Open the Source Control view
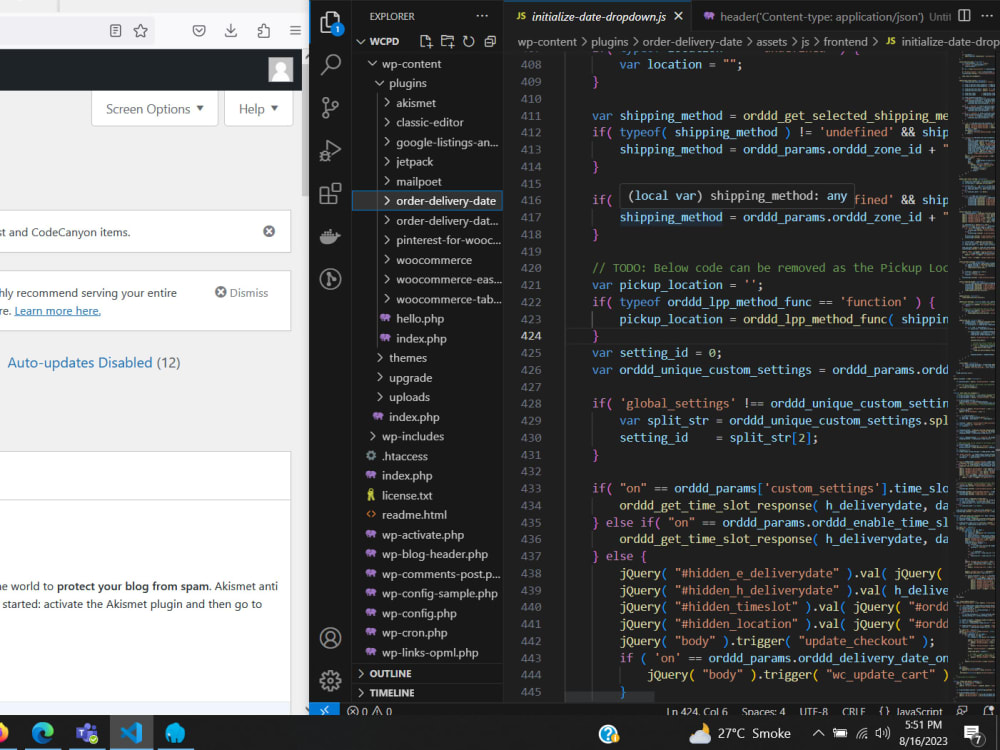1000x750 pixels. 331,109
